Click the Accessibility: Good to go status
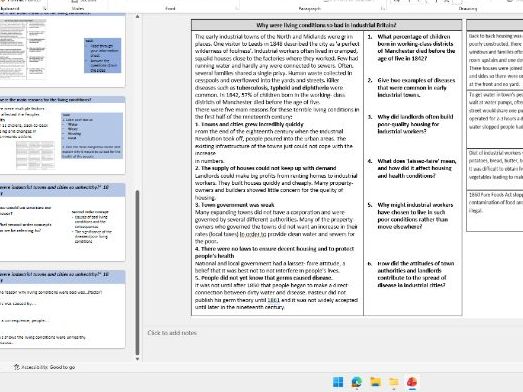Viewport: 523px width, 392px height. click(x=44, y=367)
